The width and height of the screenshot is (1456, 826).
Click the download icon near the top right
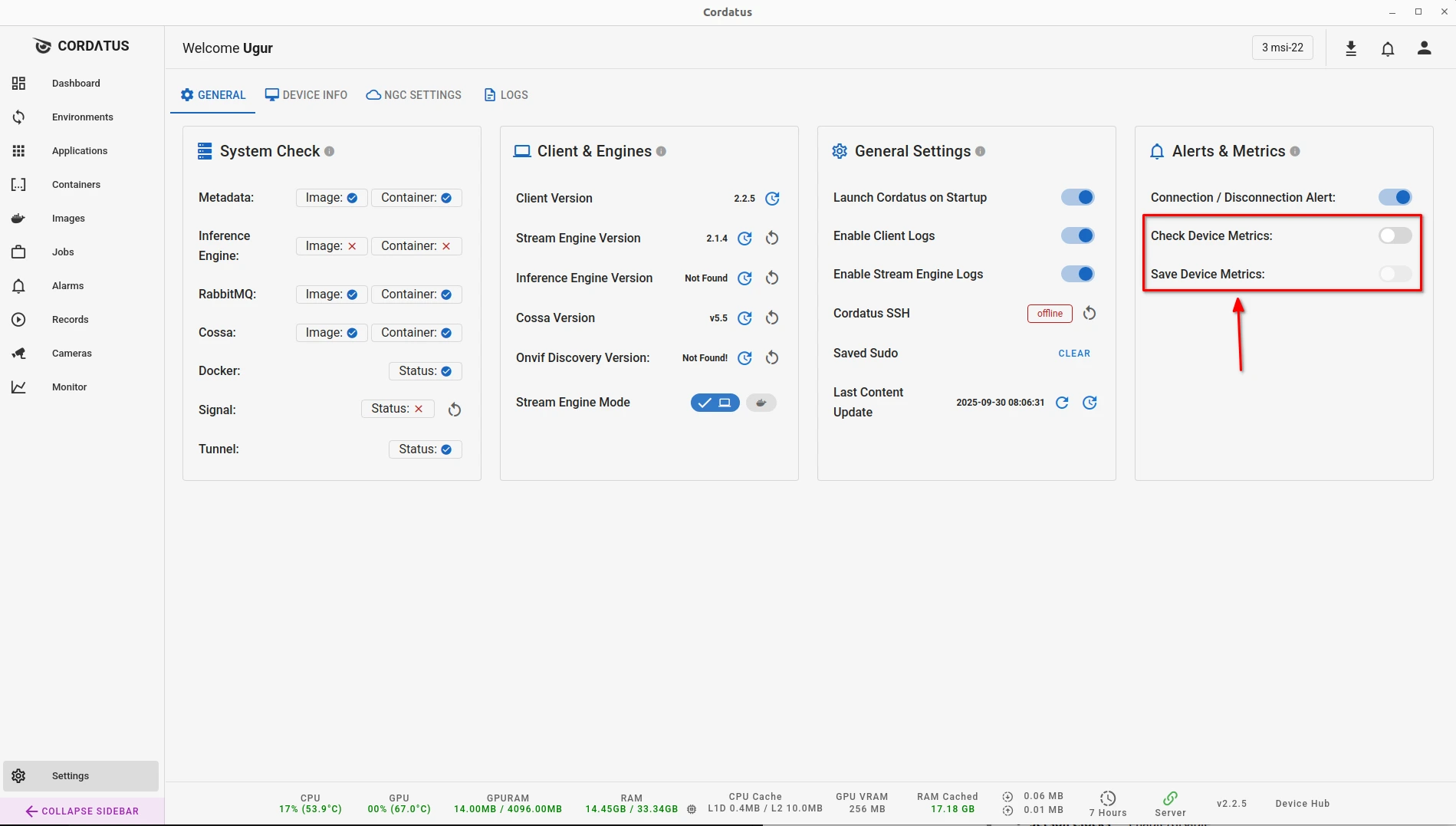click(x=1351, y=48)
